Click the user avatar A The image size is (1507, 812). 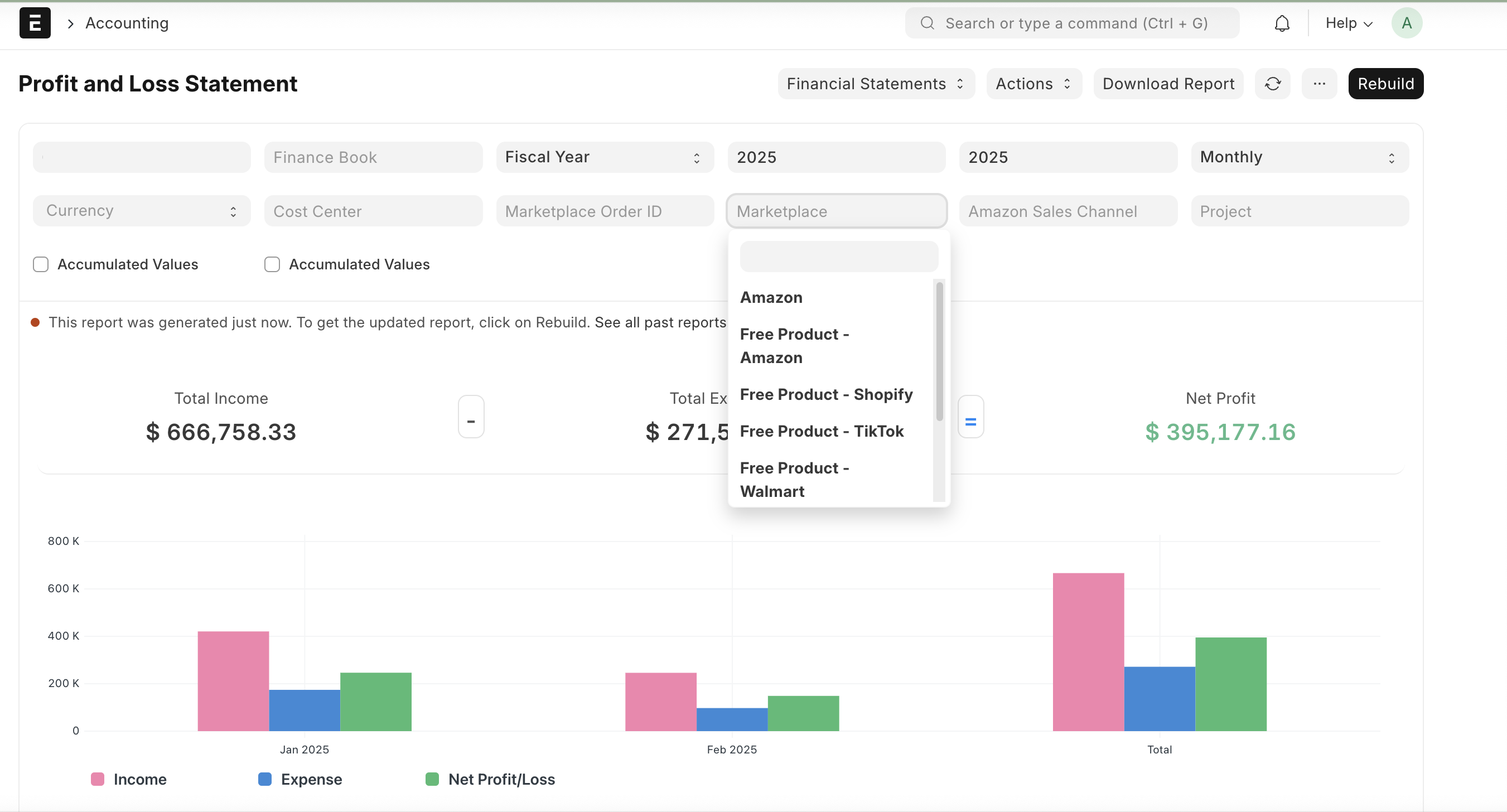(x=1407, y=23)
